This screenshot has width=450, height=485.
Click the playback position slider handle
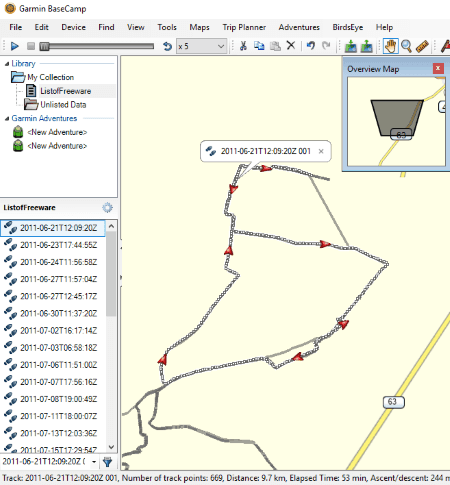pyautogui.click(x=44, y=46)
